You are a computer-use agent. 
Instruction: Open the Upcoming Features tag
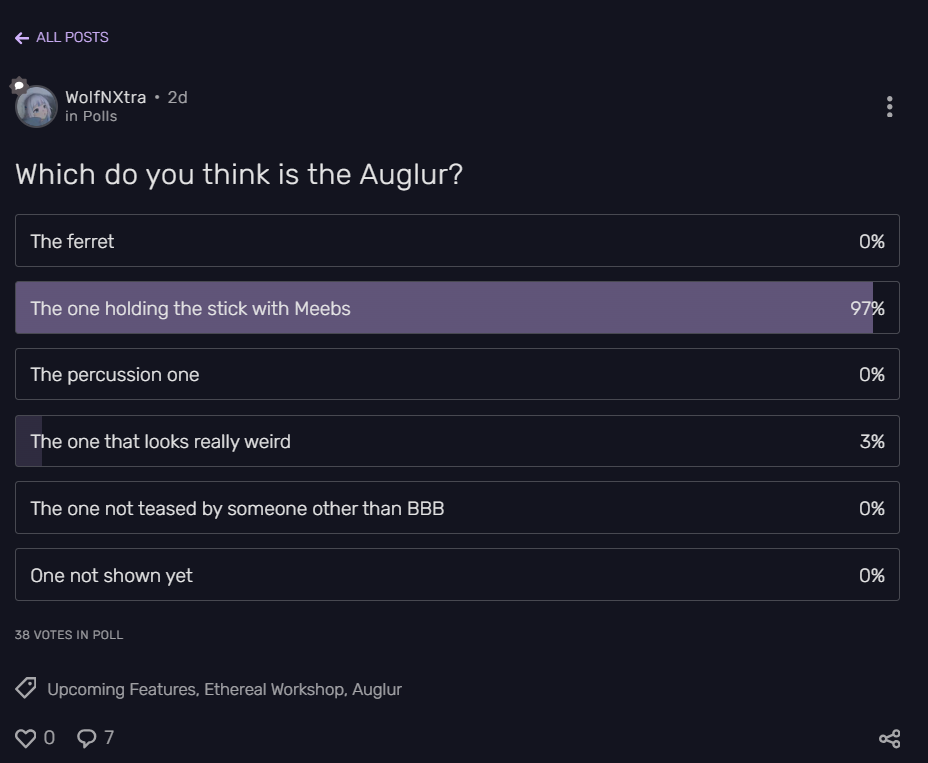coord(121,689)
